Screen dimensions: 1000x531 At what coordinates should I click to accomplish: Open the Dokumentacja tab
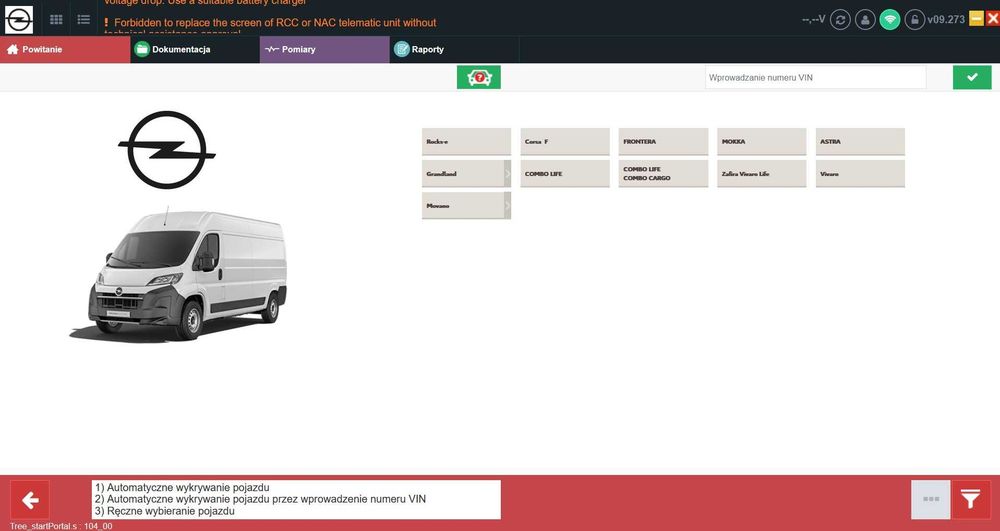195,49
